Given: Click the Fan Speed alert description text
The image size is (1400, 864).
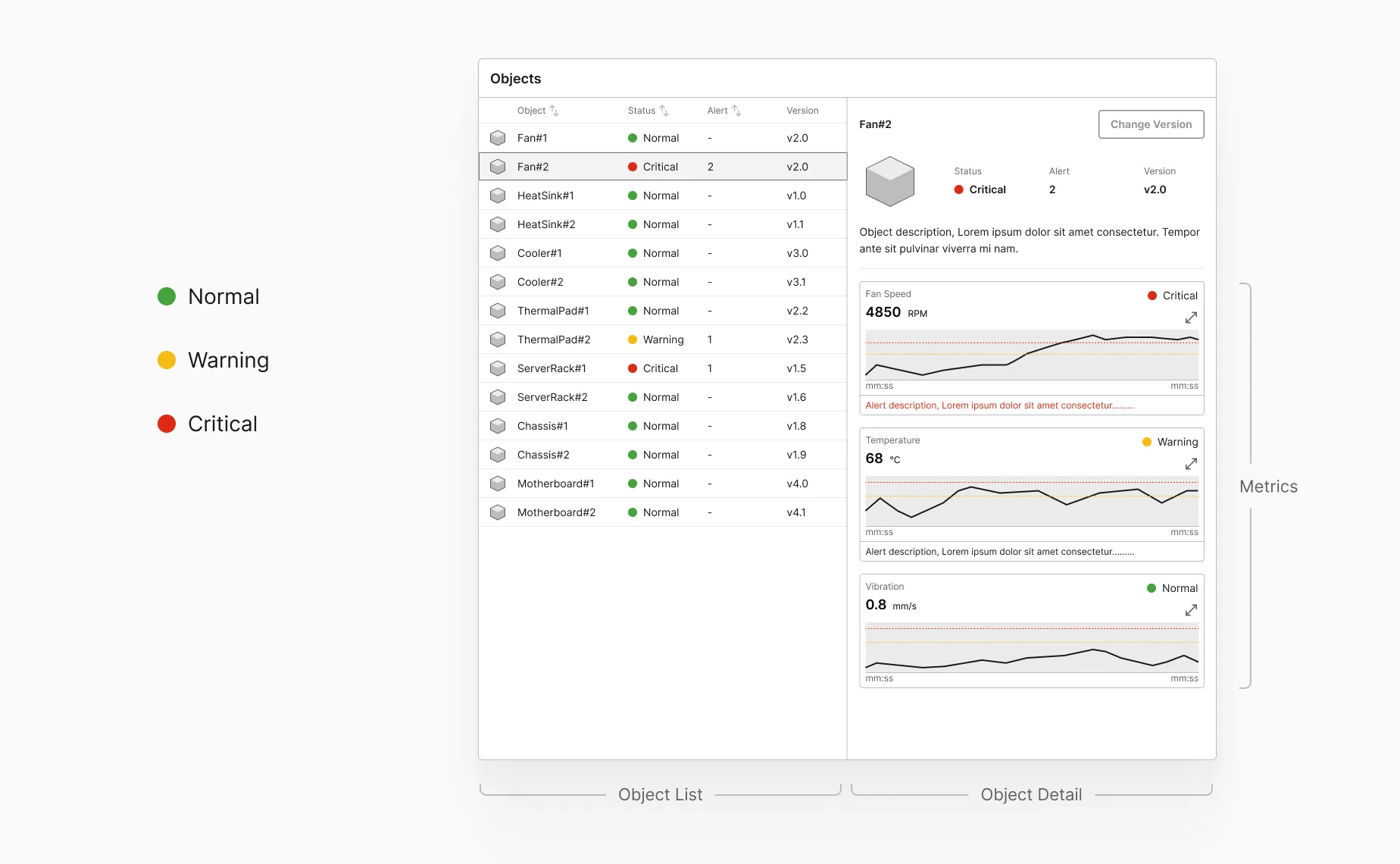Looking at the screenshot, I should pos(999,405).
